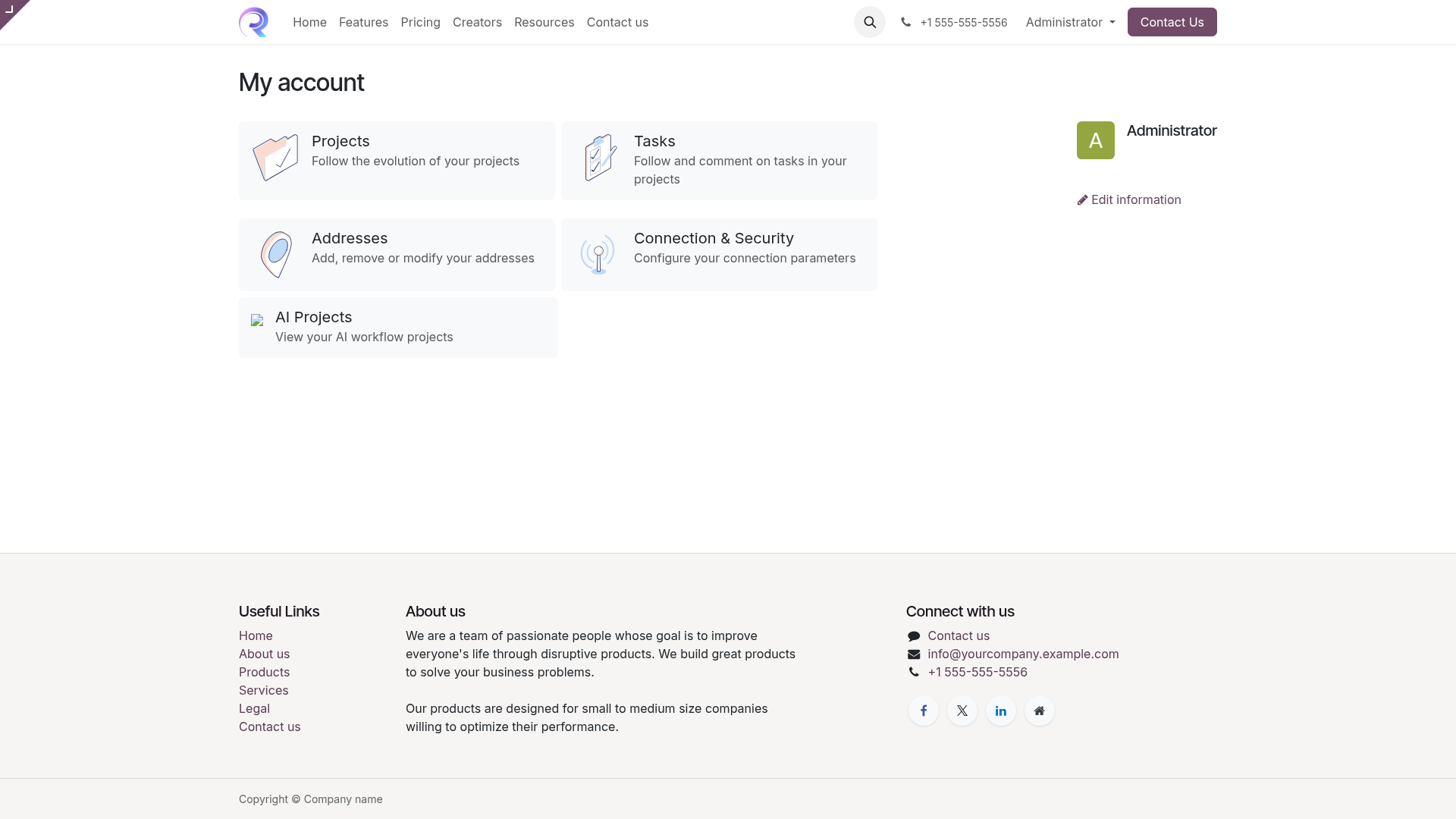
Task: Click the Projects folder icon
Action: [275, 158]
